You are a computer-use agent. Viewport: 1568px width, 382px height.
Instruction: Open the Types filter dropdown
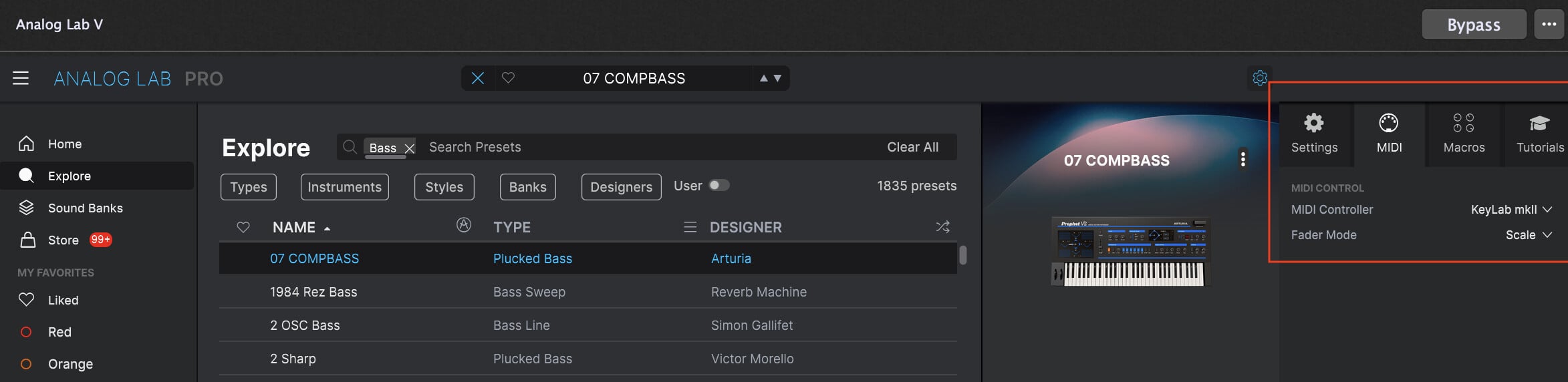click(x=249, y=187)
